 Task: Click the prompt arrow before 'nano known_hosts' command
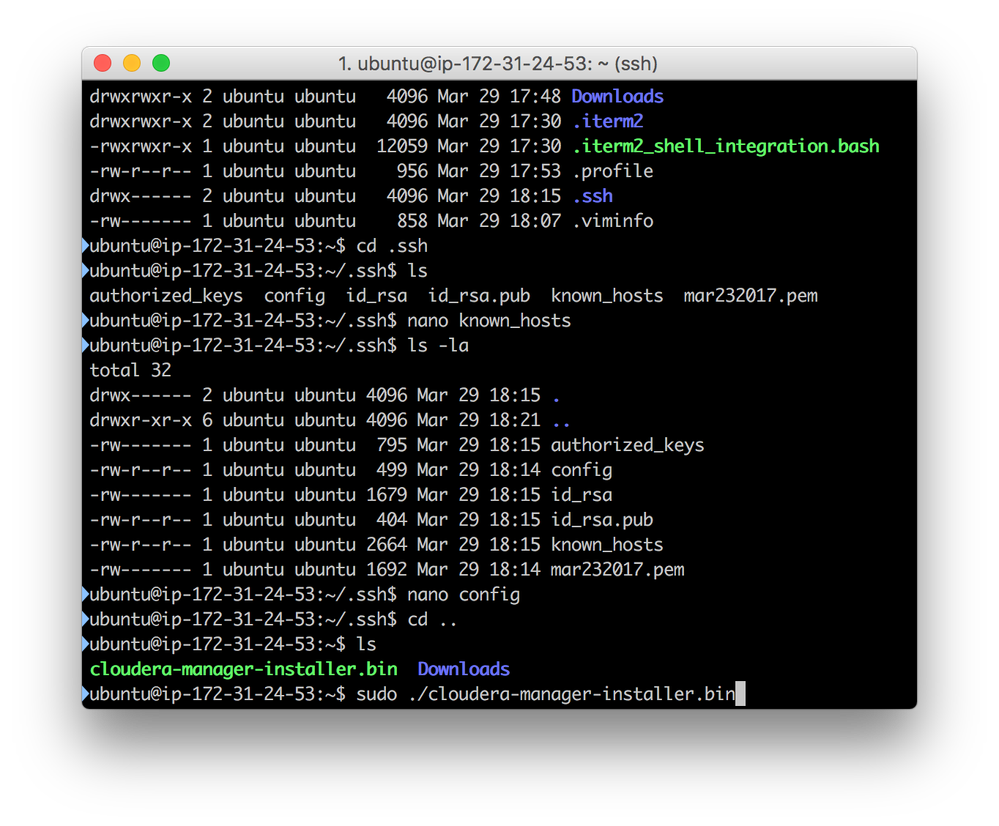point(84,320)
